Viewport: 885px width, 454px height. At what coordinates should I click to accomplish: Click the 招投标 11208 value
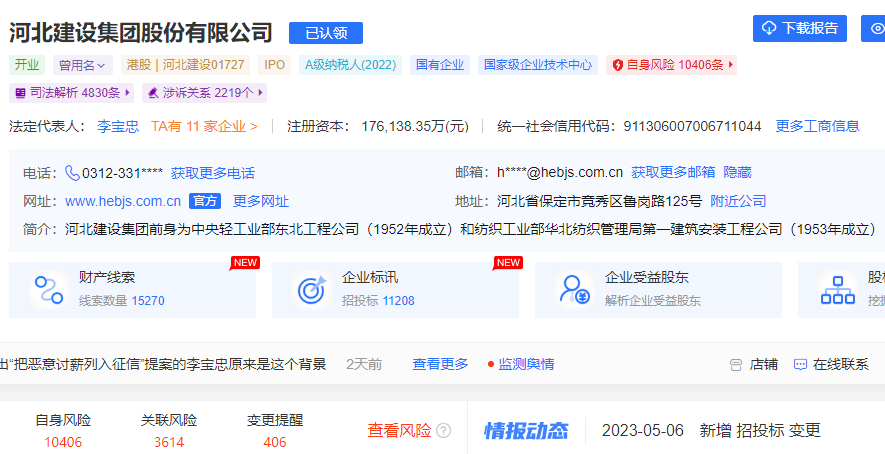398,301
